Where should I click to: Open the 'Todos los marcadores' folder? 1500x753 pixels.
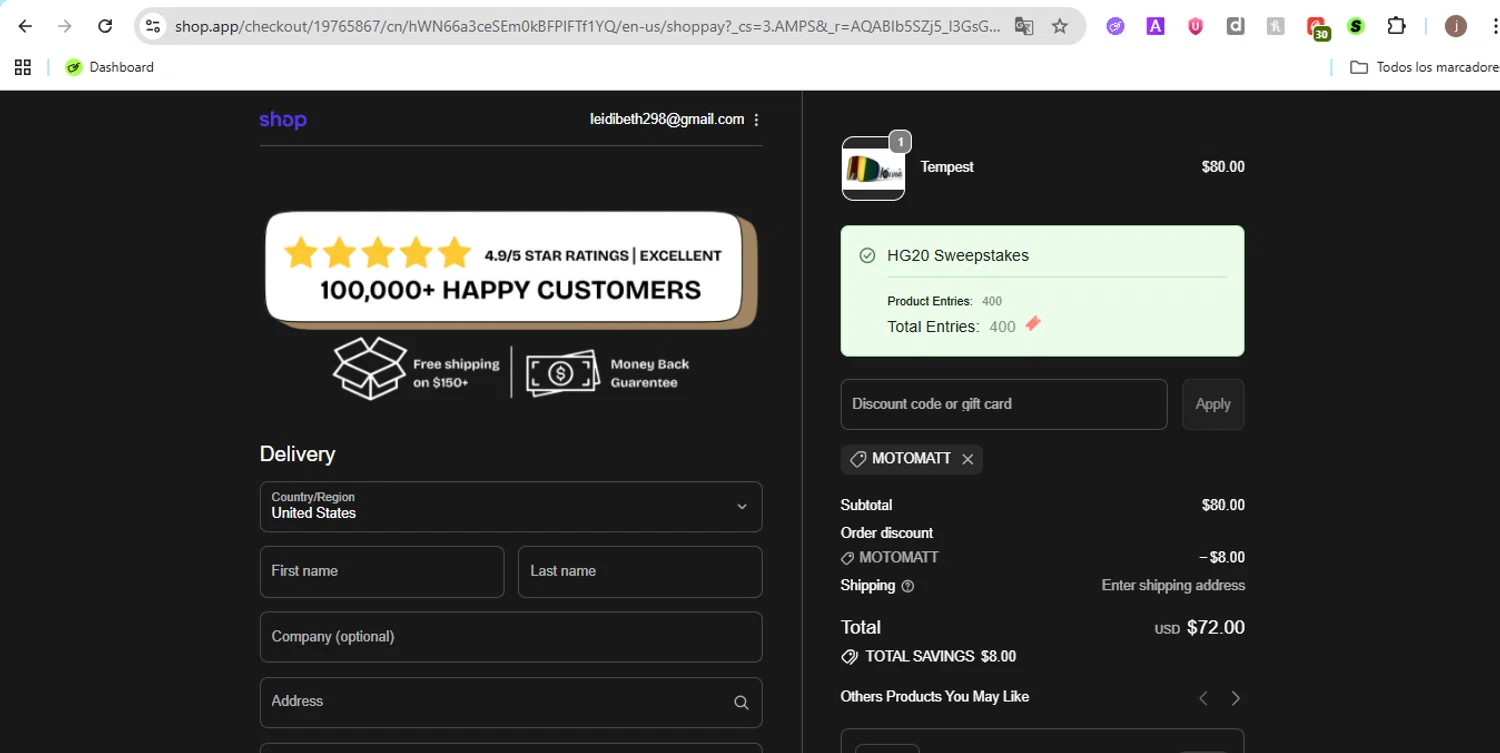(1424, 67)
